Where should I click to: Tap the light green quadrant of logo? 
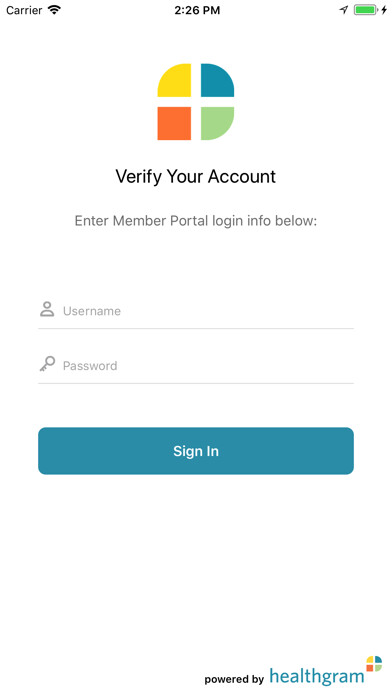218,123
